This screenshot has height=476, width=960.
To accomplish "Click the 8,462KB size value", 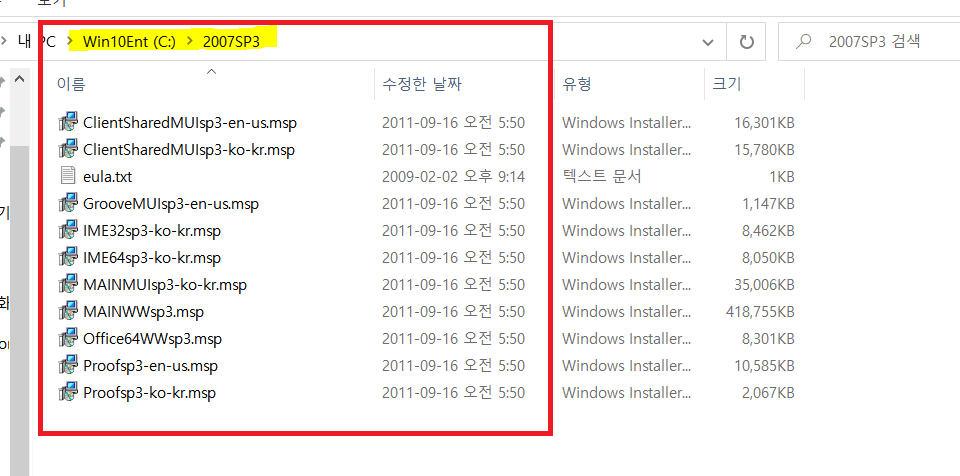I will [x=768, y=230].
